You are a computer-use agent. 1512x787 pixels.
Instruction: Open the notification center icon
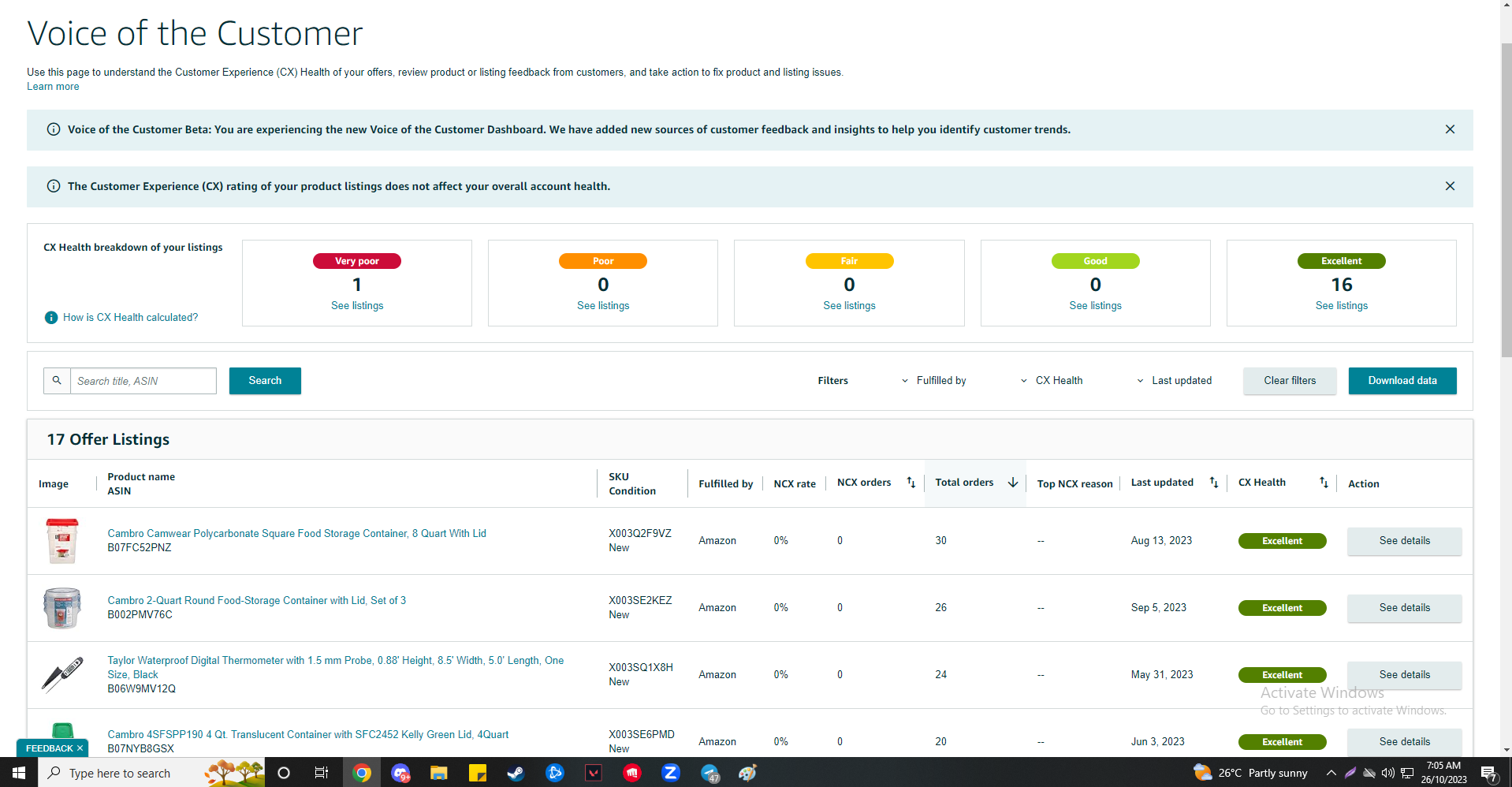pos(1489,773)
